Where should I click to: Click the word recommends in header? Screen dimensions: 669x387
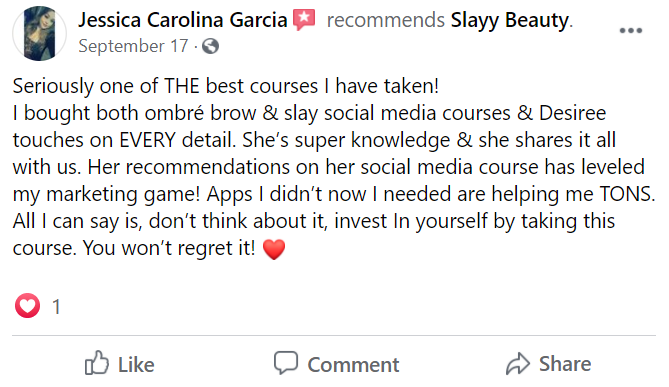point(386,20)
